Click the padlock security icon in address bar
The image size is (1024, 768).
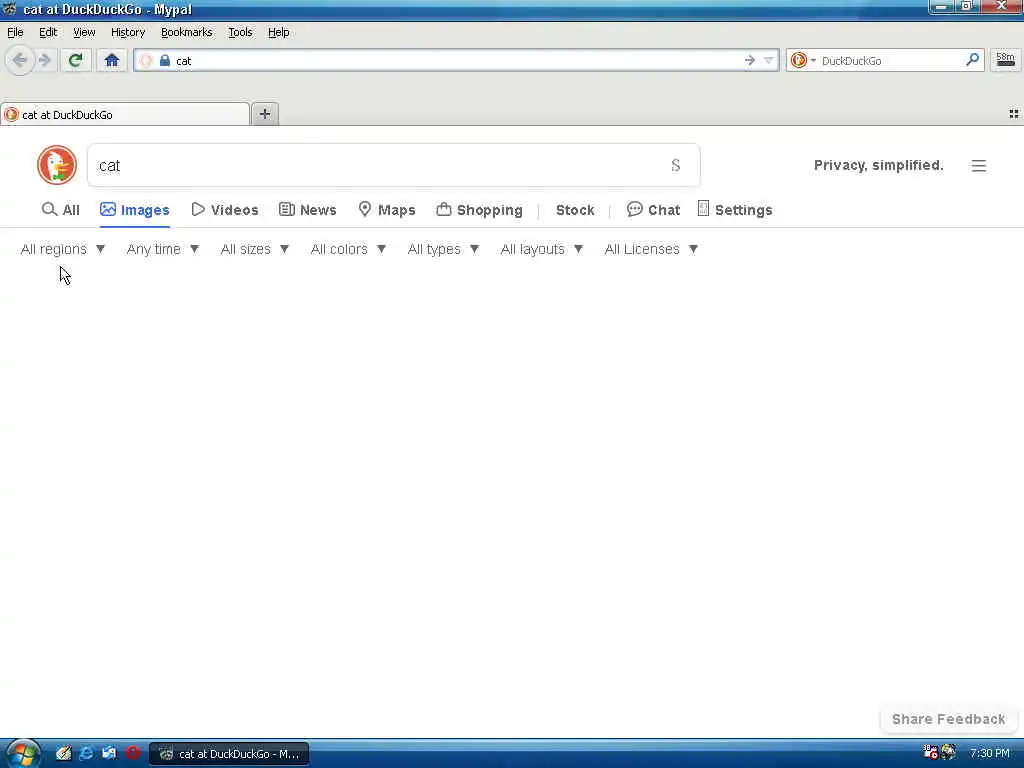click(x=165, y=61)
